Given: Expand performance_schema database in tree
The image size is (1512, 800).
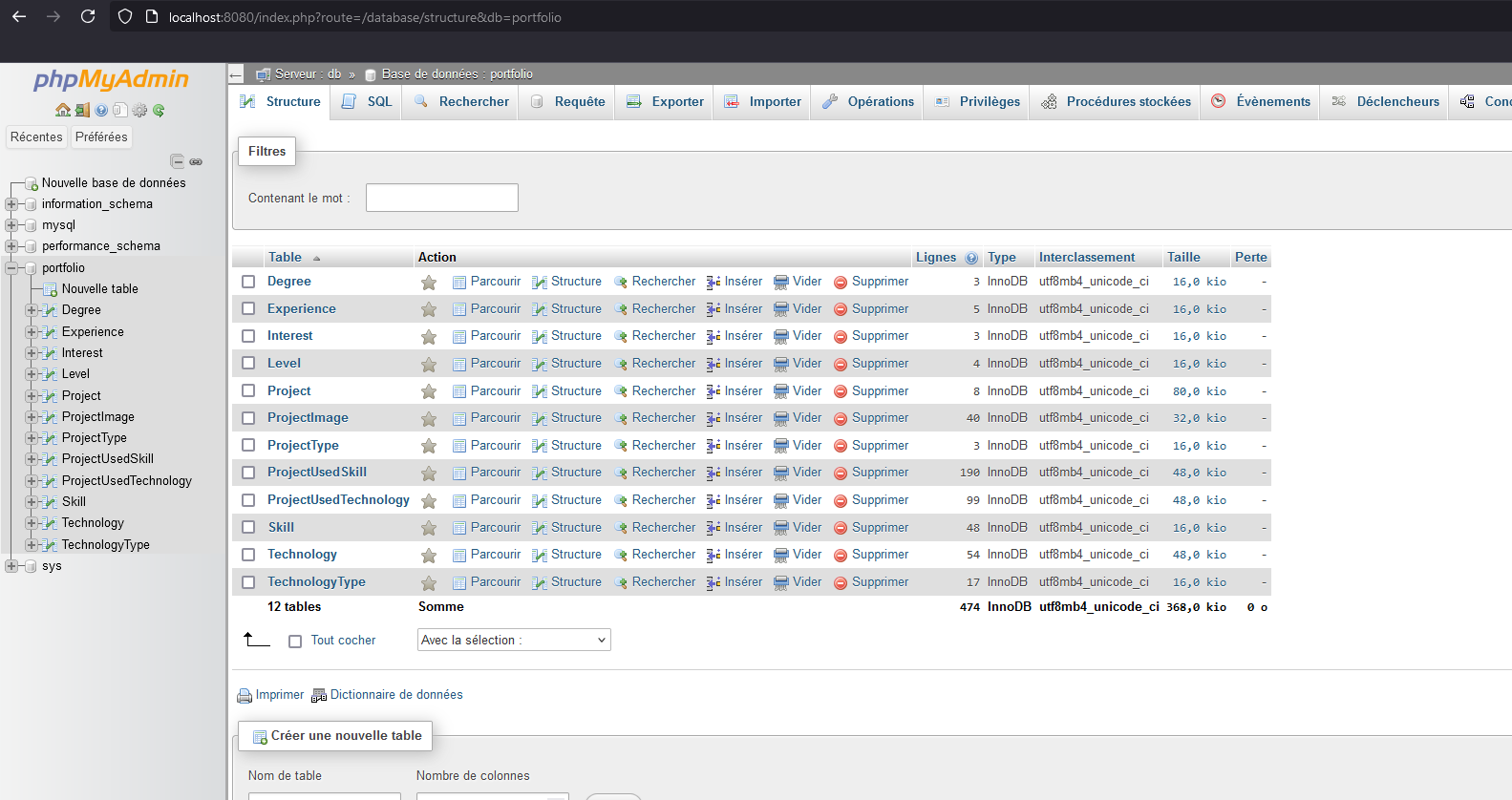Looking at the screenshot, I should pyautogui.click(x=11, y=246).
